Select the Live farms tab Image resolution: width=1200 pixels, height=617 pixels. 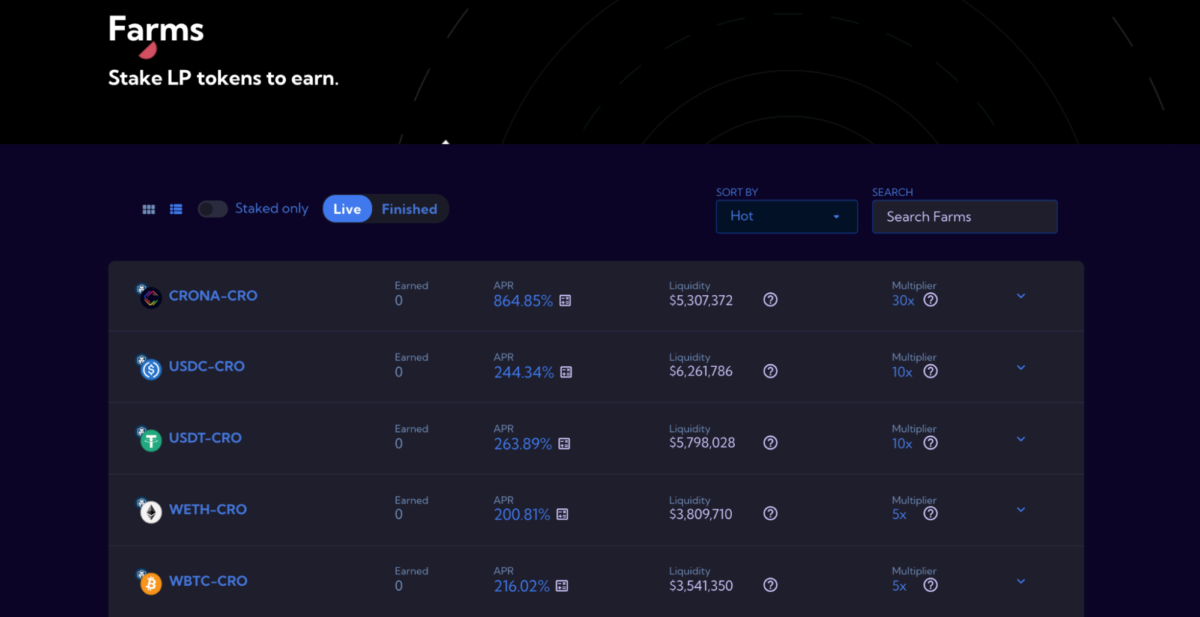(x=347, y=209)
